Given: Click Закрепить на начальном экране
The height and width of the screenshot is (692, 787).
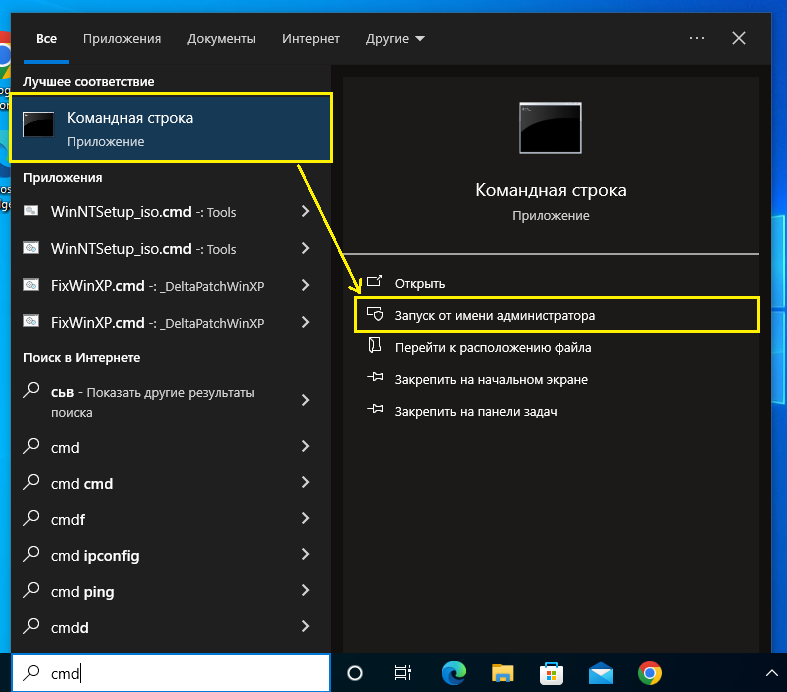Looking at the screenshot, I should [491, 379].
